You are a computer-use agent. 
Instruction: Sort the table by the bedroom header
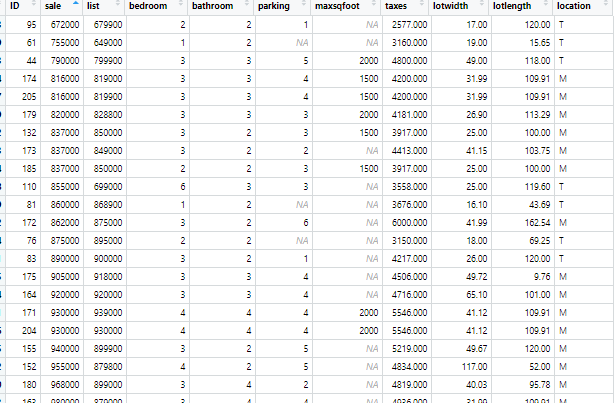click(148, 6)
